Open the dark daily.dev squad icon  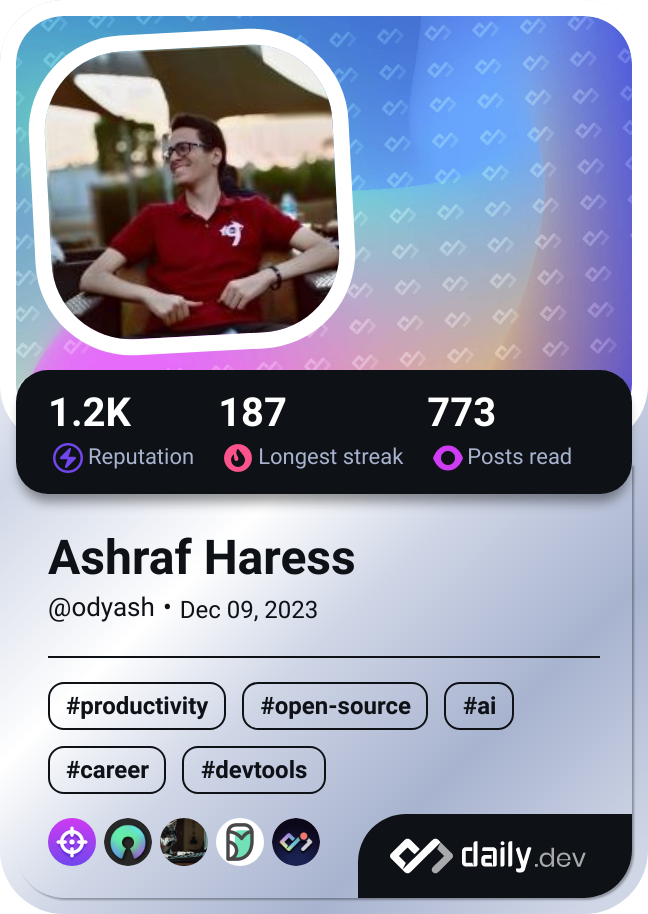tap(296, 842)
